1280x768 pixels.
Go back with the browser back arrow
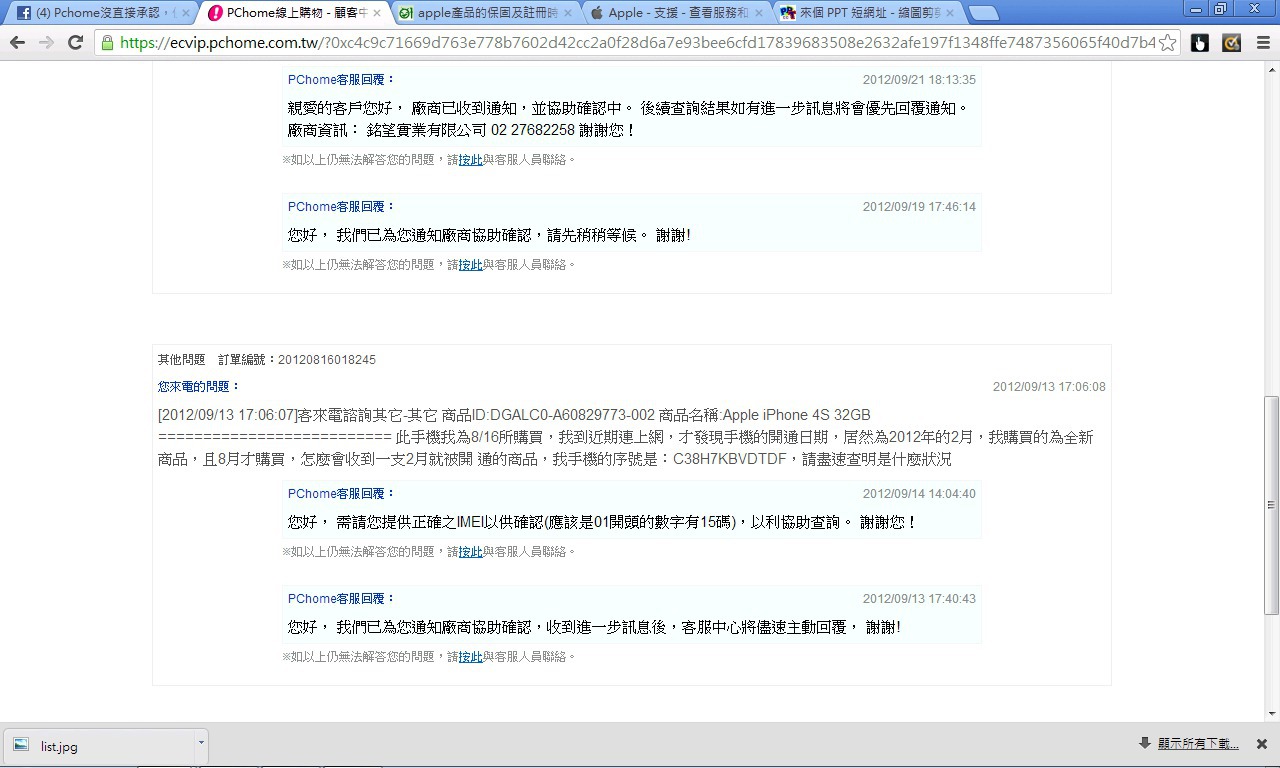click(17, 43)
